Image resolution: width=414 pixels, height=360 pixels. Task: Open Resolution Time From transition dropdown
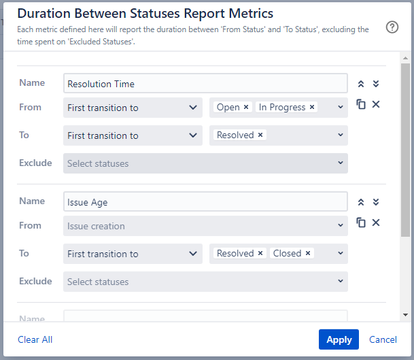pos(133,108)
